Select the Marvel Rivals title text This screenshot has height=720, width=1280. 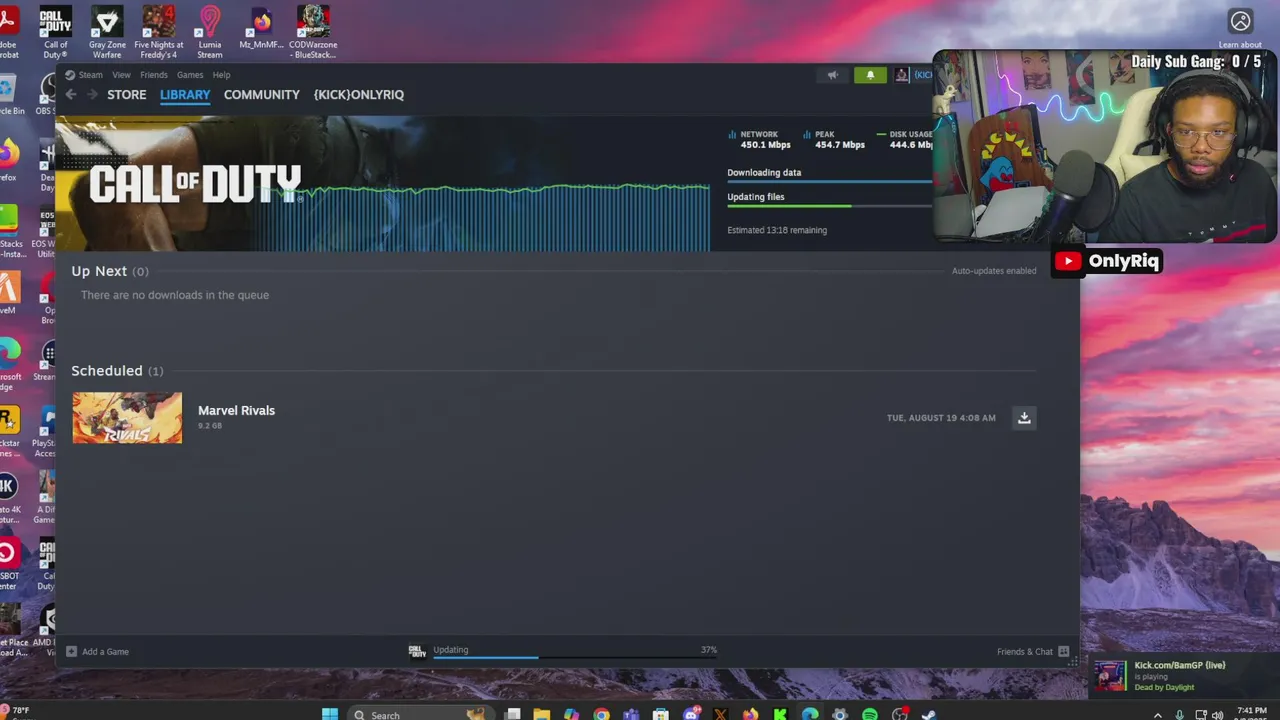[236, 410]
